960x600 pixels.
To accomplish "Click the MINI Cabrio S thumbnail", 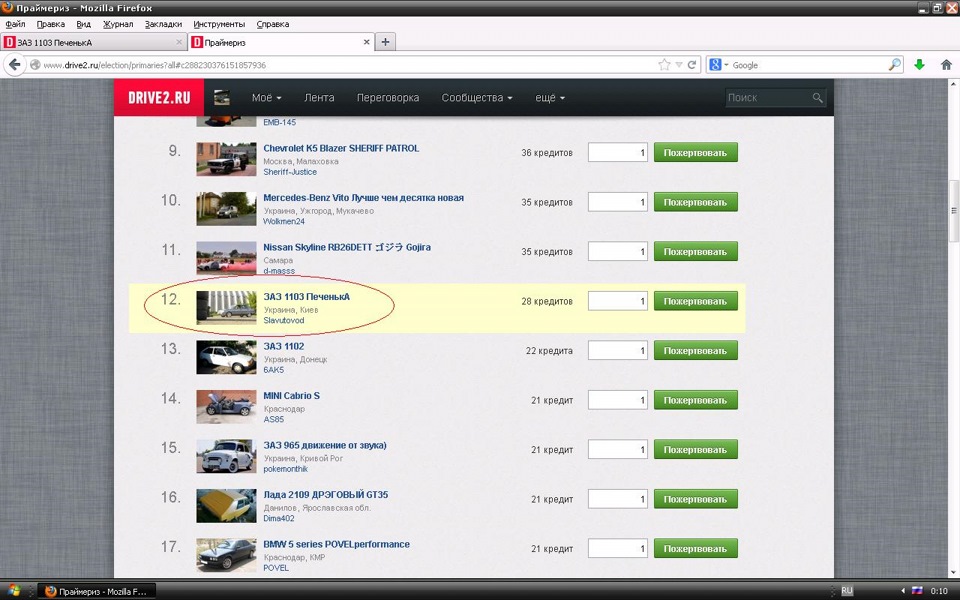I will pos(226,407).
